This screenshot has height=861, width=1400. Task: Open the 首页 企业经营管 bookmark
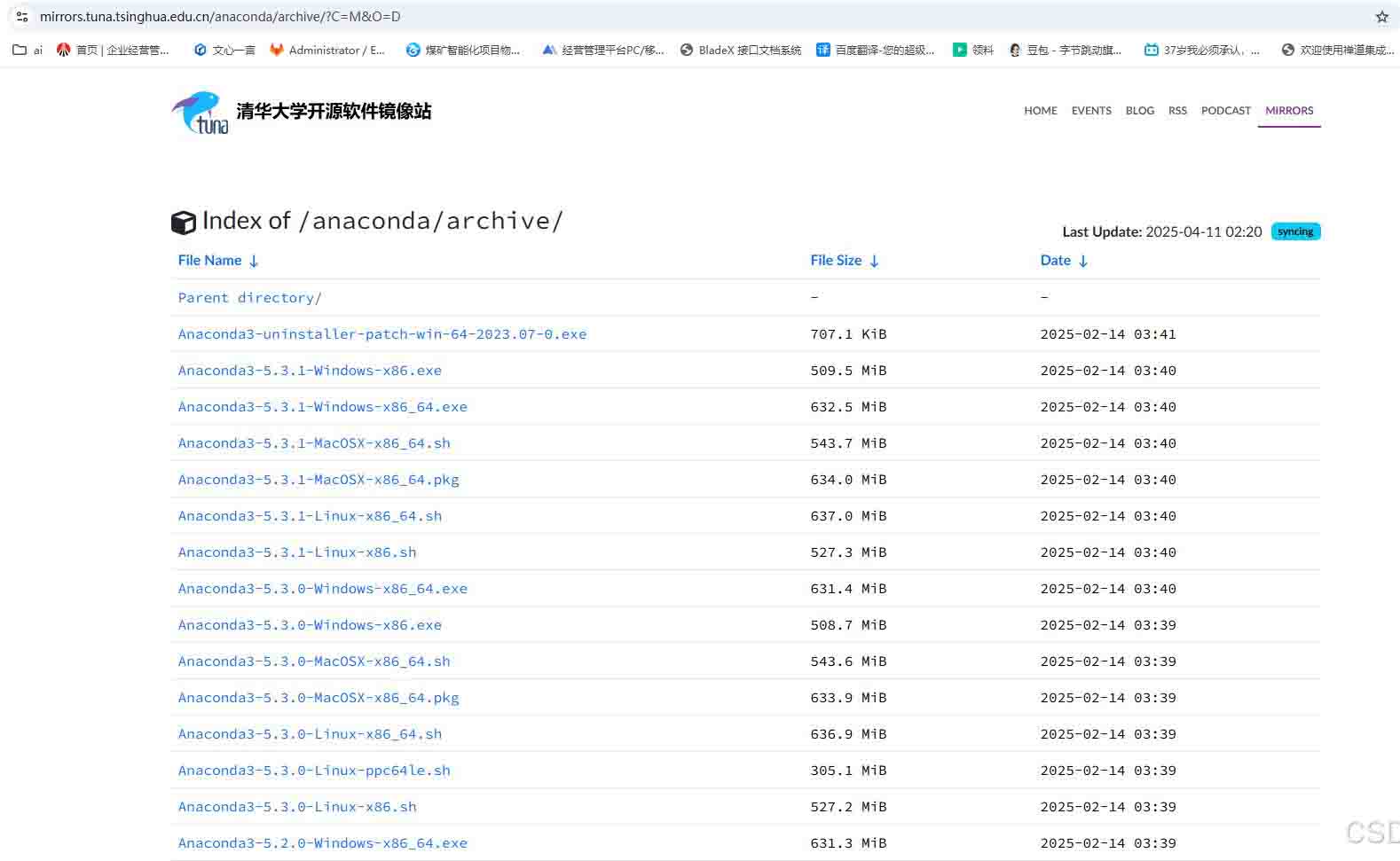[x=113, y=51]
